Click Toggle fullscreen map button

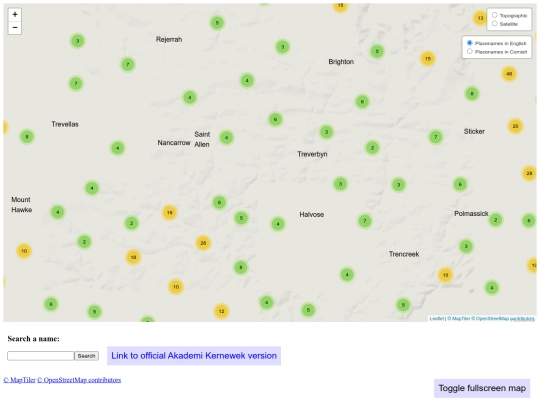pos(482,388)
